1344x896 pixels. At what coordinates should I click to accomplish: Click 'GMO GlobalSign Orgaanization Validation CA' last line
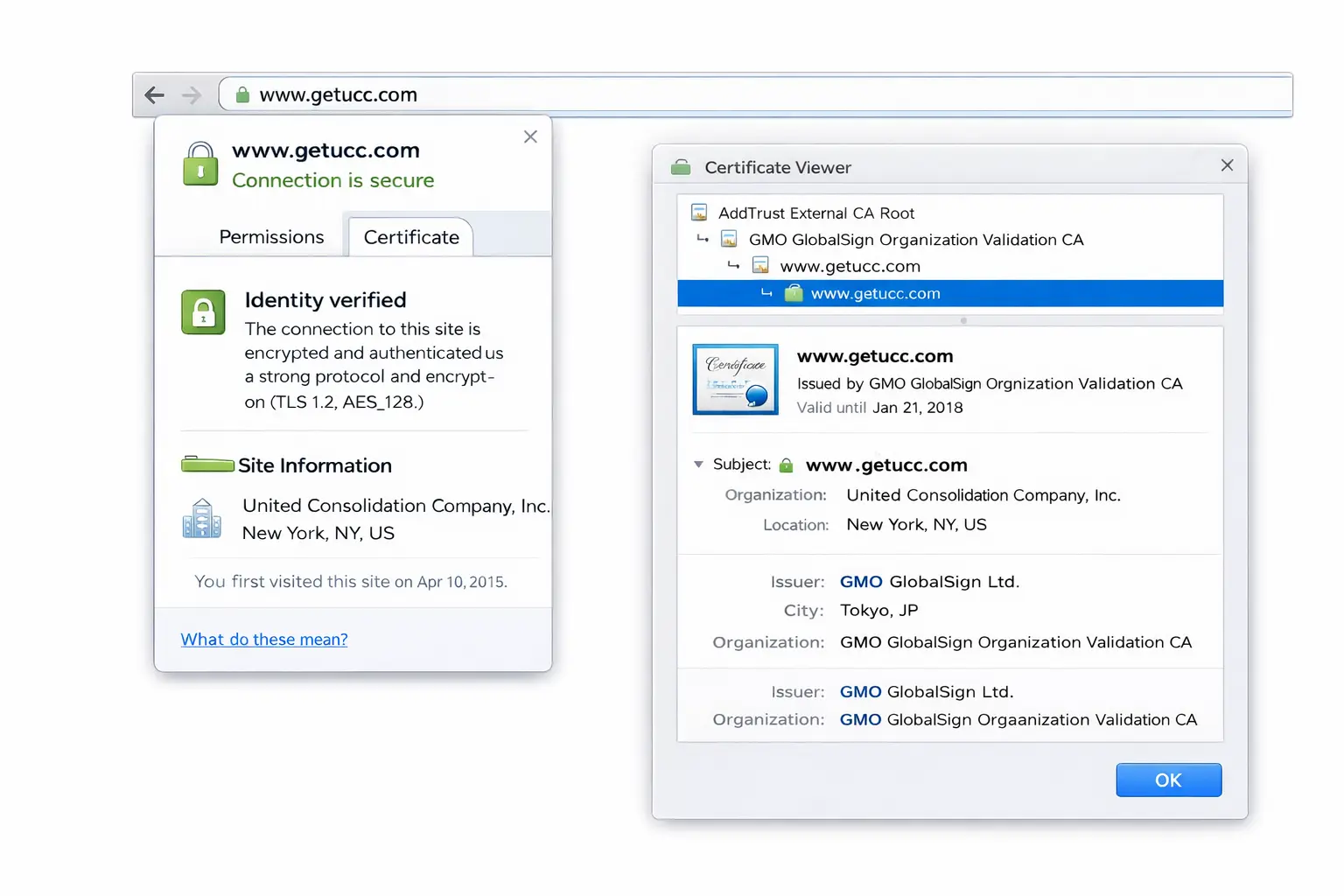pos(1018,719)
